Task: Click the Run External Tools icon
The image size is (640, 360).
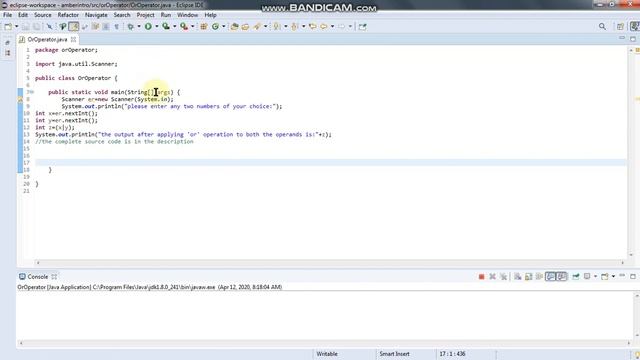Action: (184, 27)
